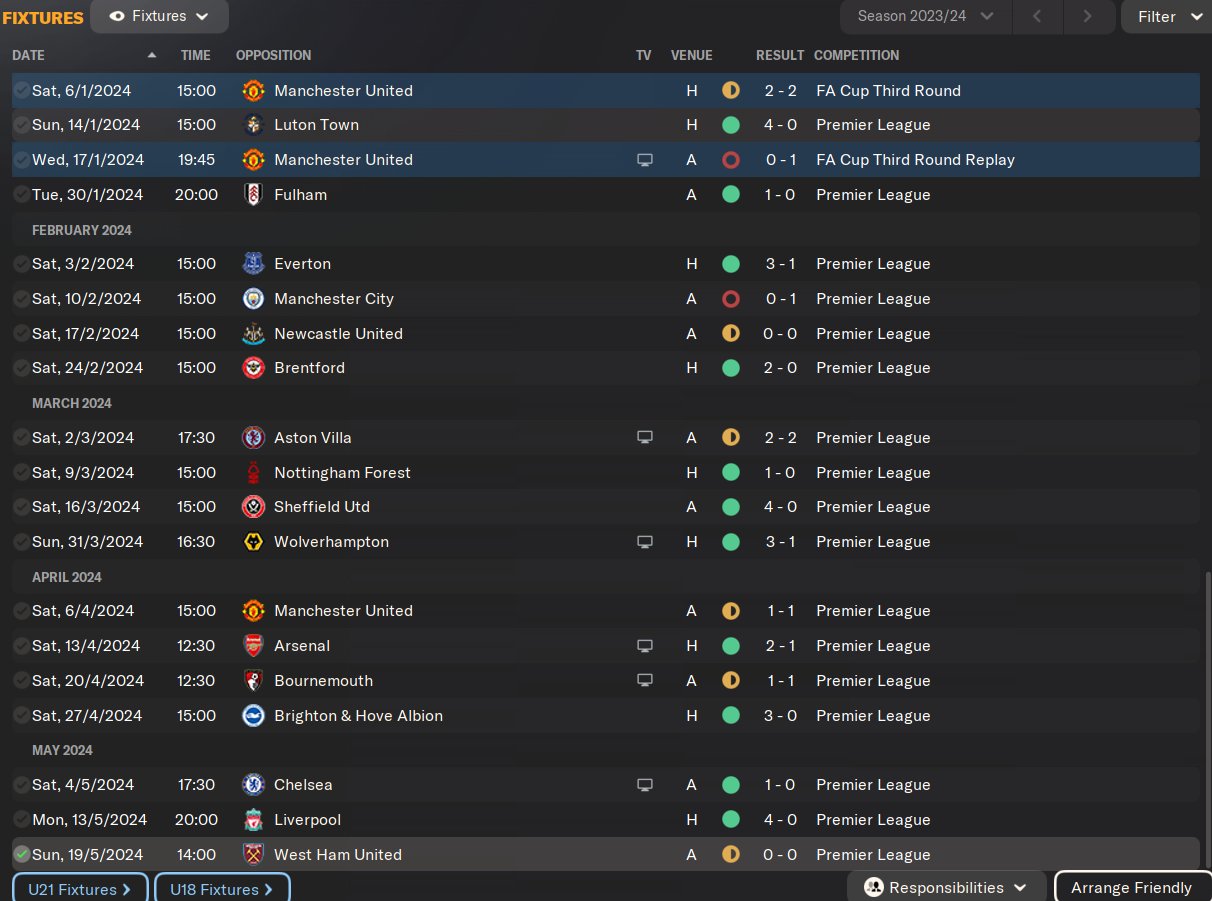The height and width of the screenshot is (901, 1212).
Task: Click the Arsenal club crest
Action: point(253,646)
